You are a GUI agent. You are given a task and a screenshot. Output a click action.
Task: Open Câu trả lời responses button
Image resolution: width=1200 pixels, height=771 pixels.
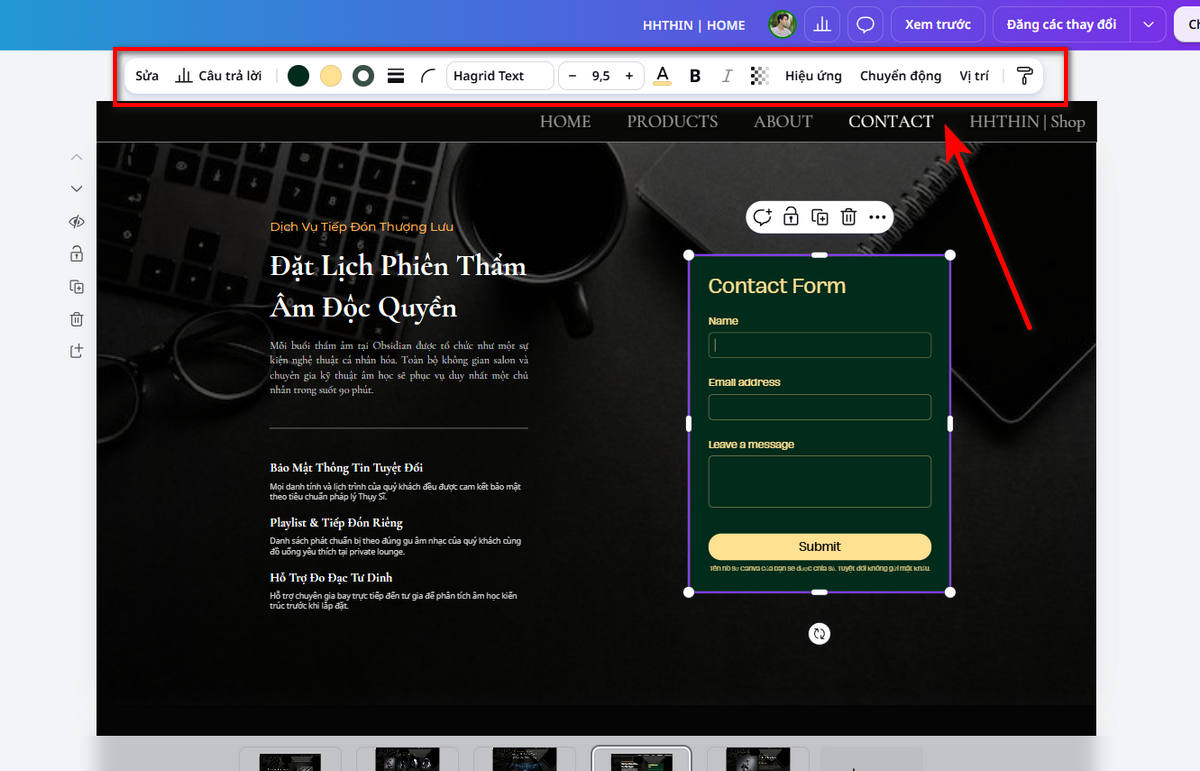click(219, 76)
